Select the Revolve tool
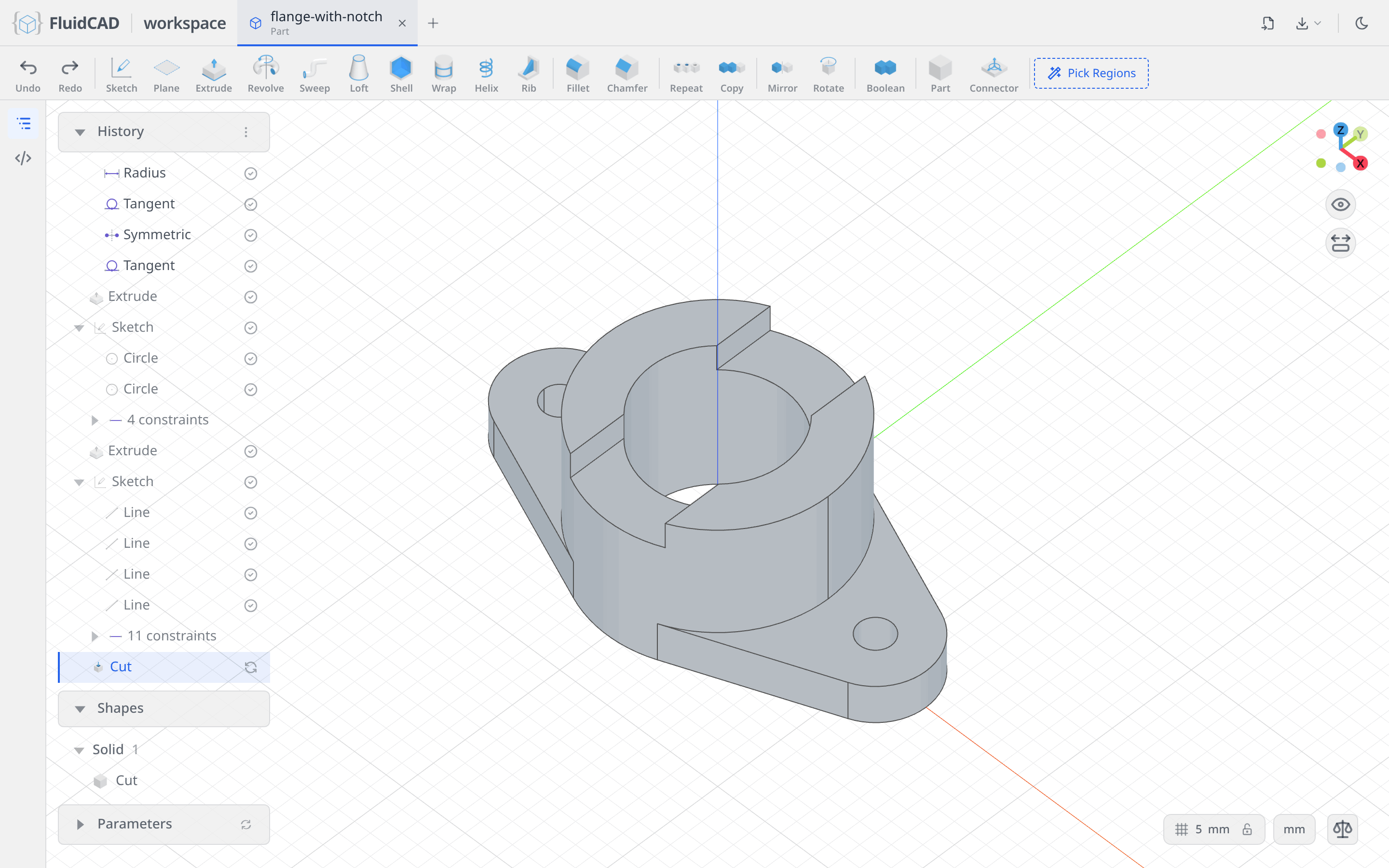Viewport: 1389px width, 868px height. (x=265, y=73)
